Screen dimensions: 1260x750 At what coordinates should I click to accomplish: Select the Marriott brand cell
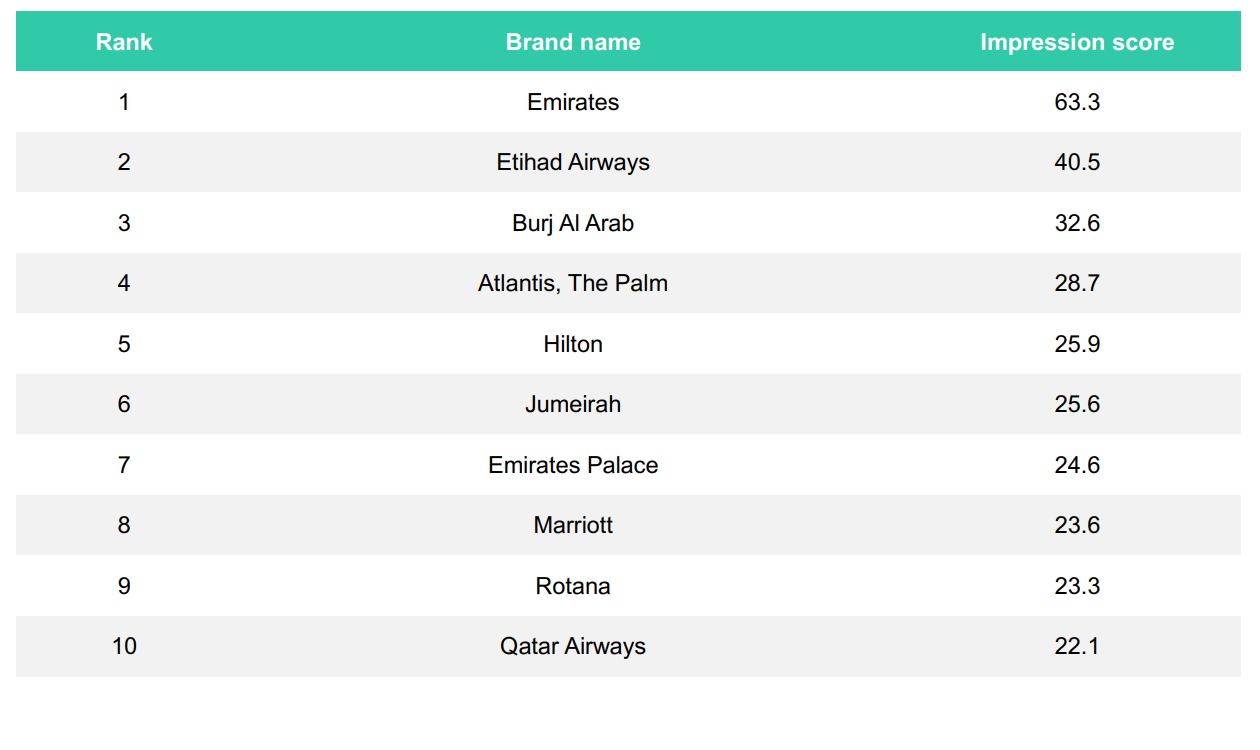[x=573, y=525]
